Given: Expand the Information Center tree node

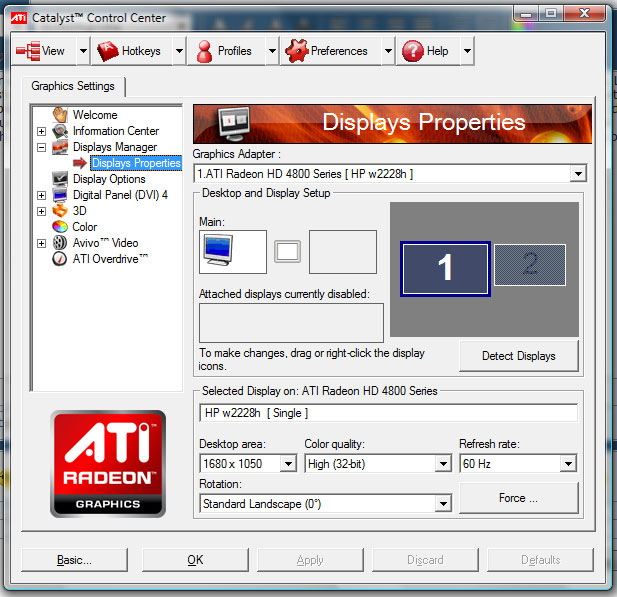Looking at the screenshot, I should pos(41,131).
